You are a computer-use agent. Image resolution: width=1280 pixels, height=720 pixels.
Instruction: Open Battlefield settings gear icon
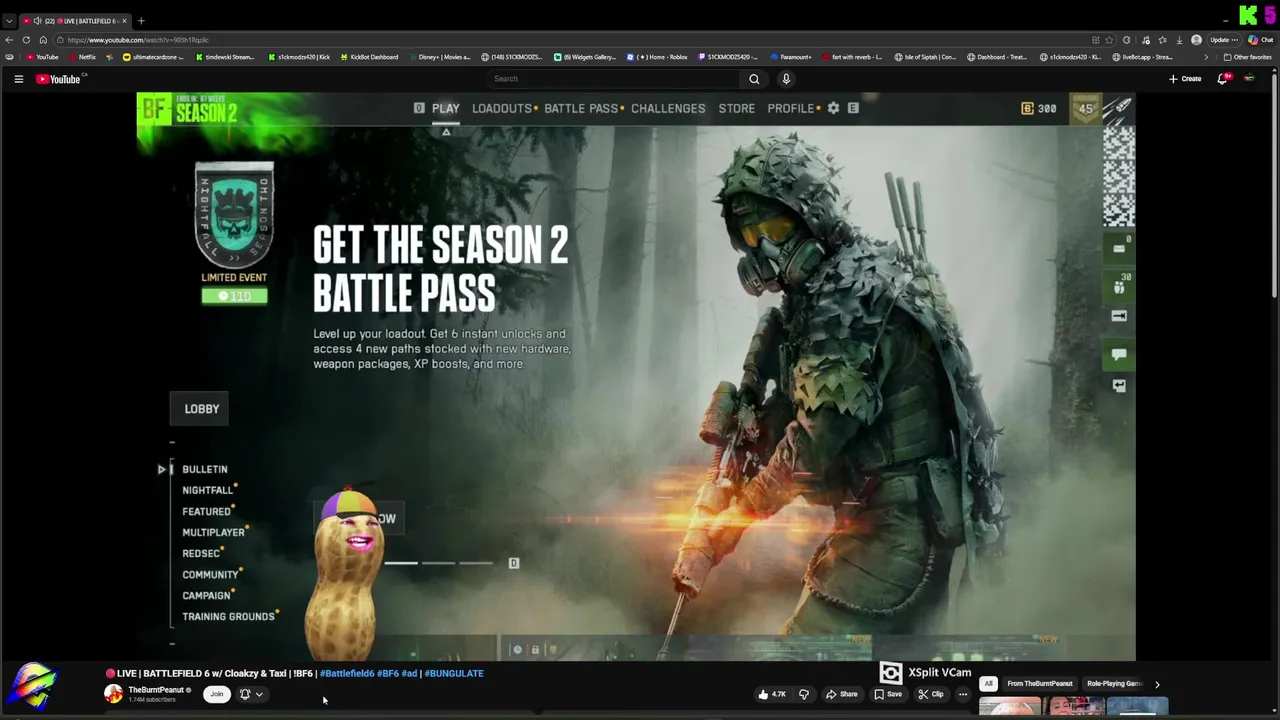pyautogui.click(x=833, y=108)
